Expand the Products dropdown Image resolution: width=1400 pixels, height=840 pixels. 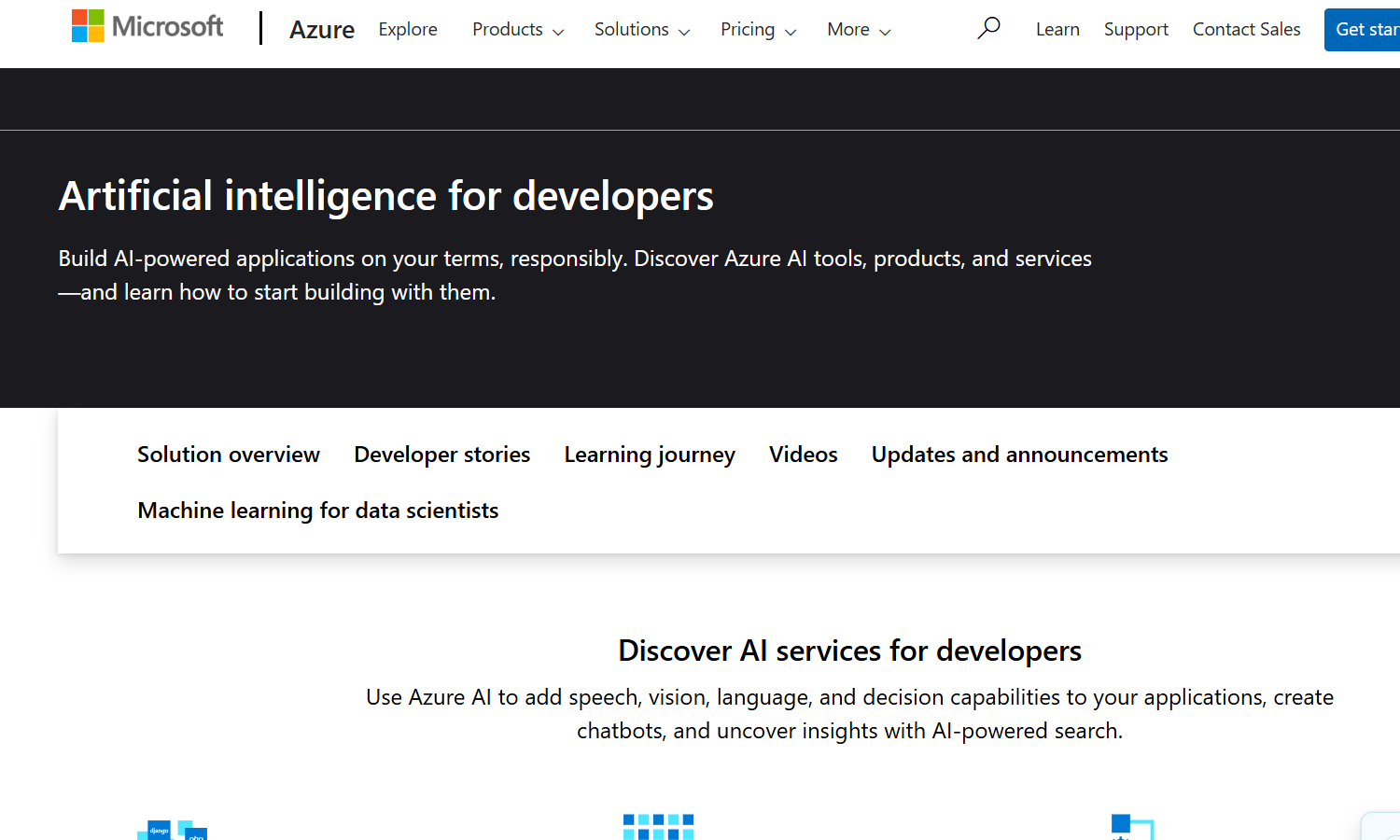(518, 30)
